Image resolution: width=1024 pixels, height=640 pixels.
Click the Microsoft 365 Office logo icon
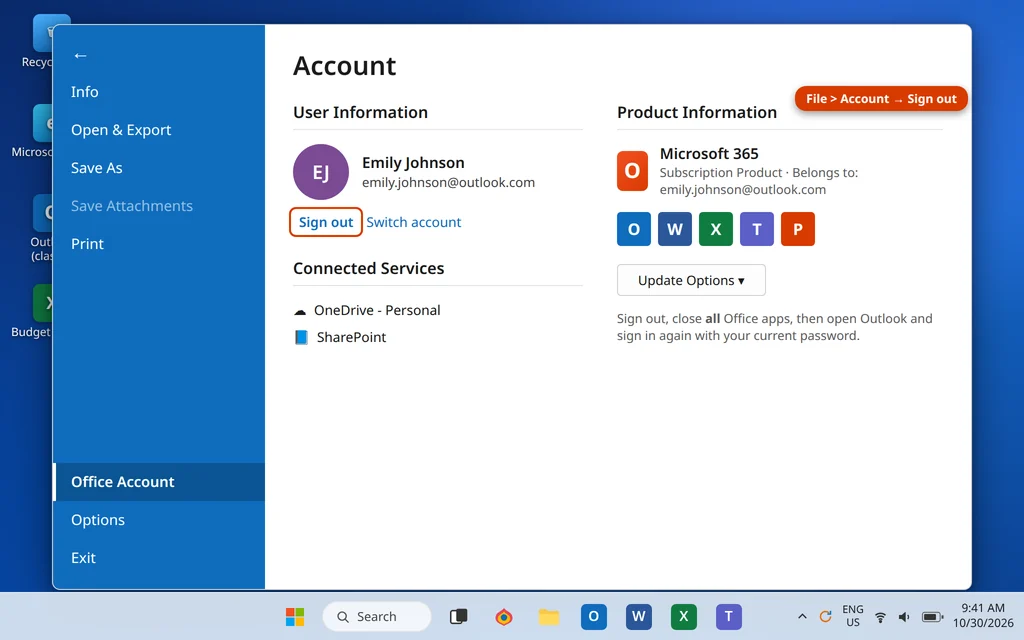pos(632,170)
